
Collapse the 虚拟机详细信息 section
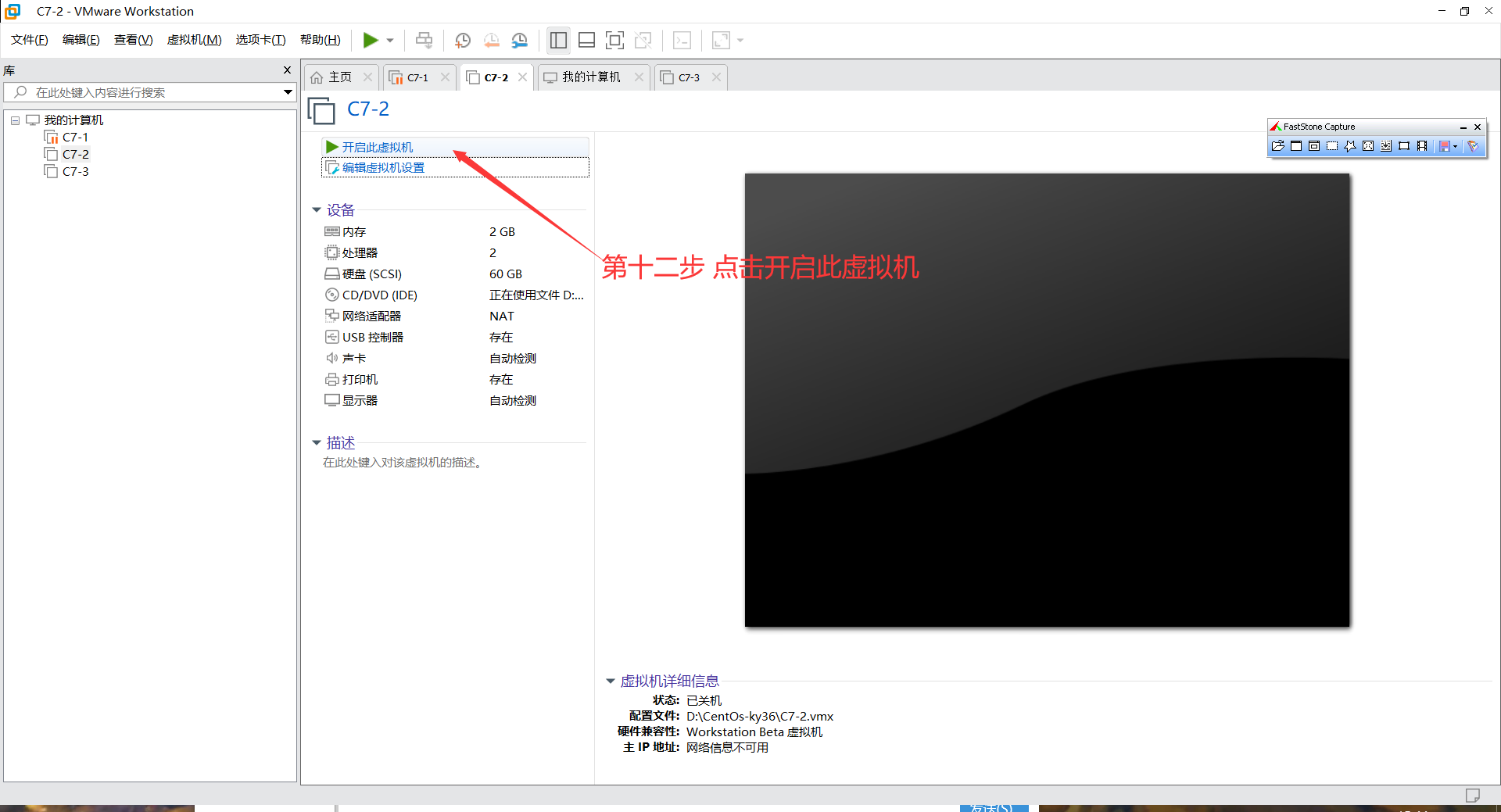point(611,681)
